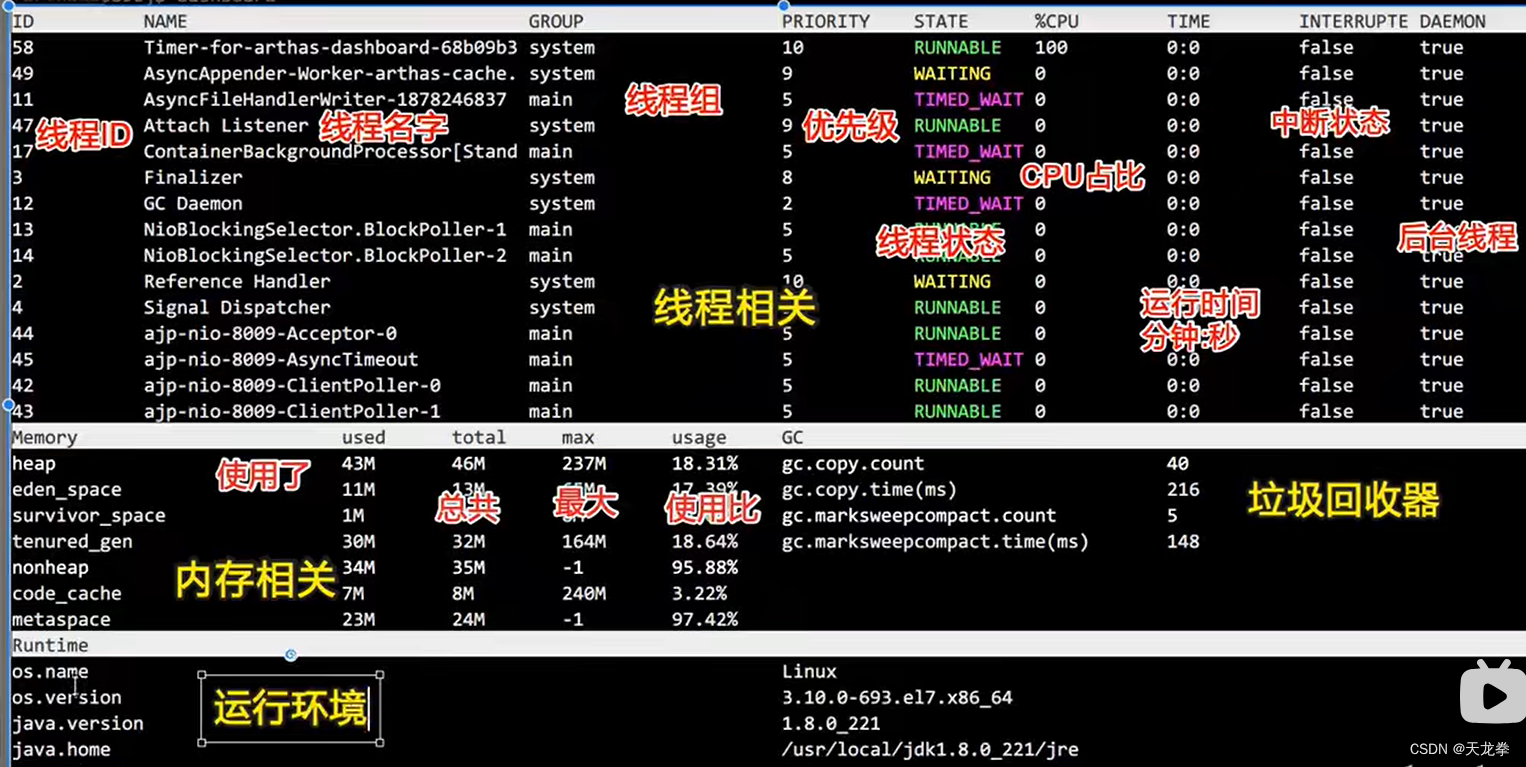Click code_cache usage value 3.22%
The width and height of the screenshot is (1526, 767).
[699, 593]
